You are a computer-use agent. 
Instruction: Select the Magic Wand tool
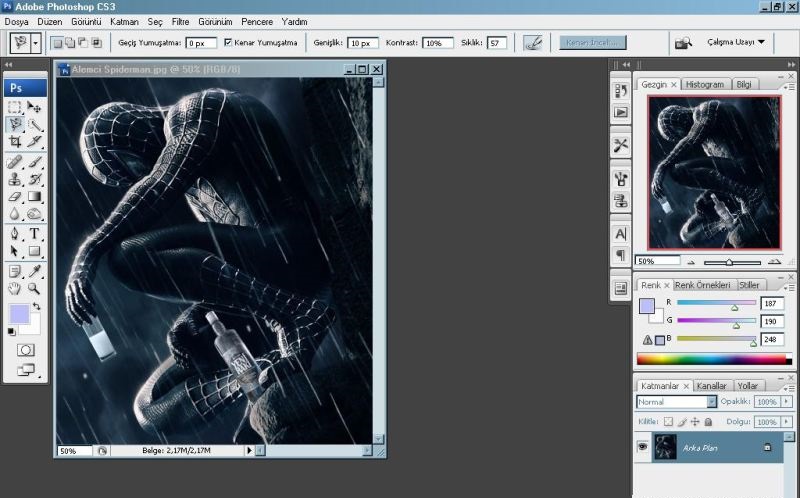pos(34,124)
